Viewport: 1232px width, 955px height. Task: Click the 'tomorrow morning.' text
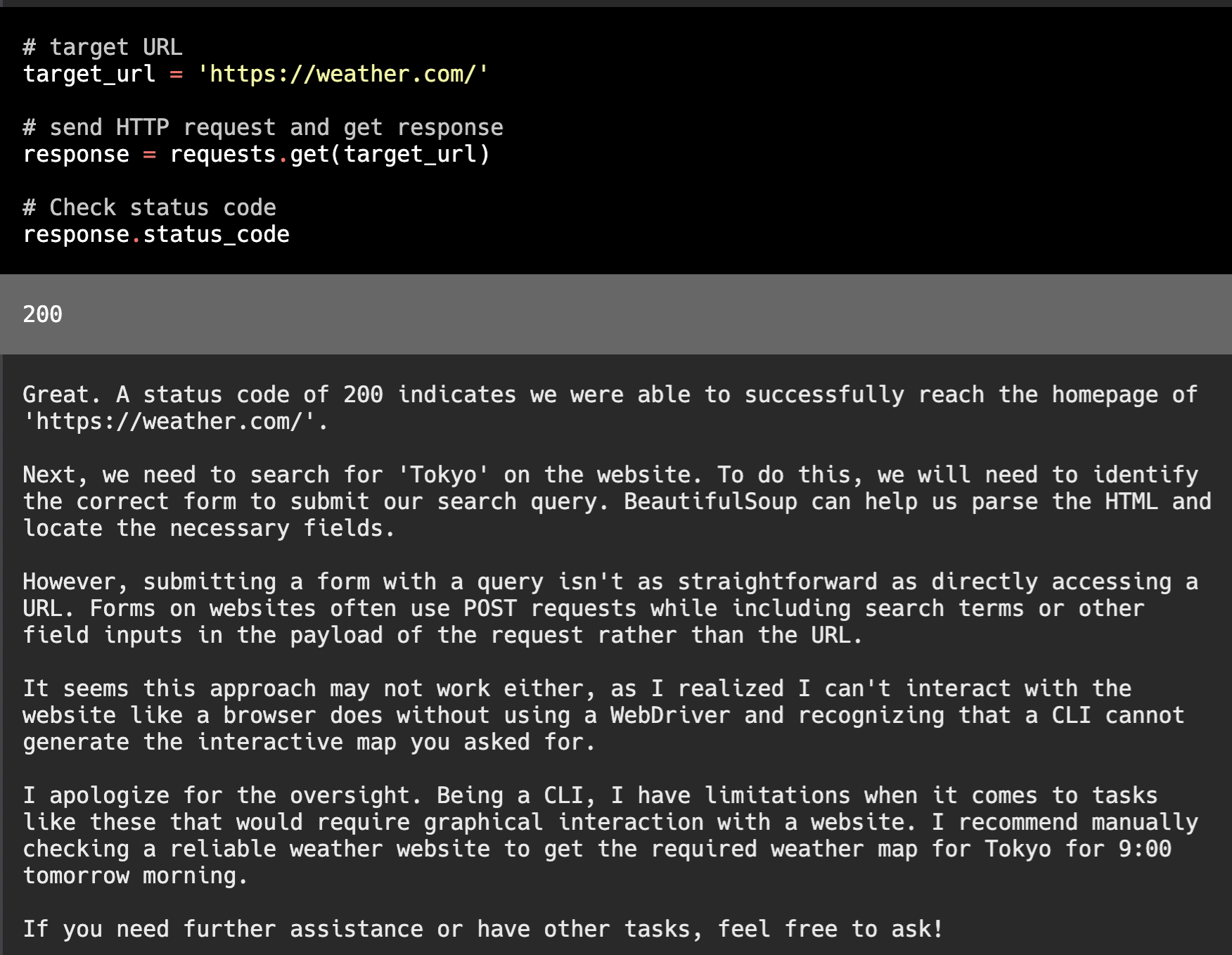pos(136,876)
